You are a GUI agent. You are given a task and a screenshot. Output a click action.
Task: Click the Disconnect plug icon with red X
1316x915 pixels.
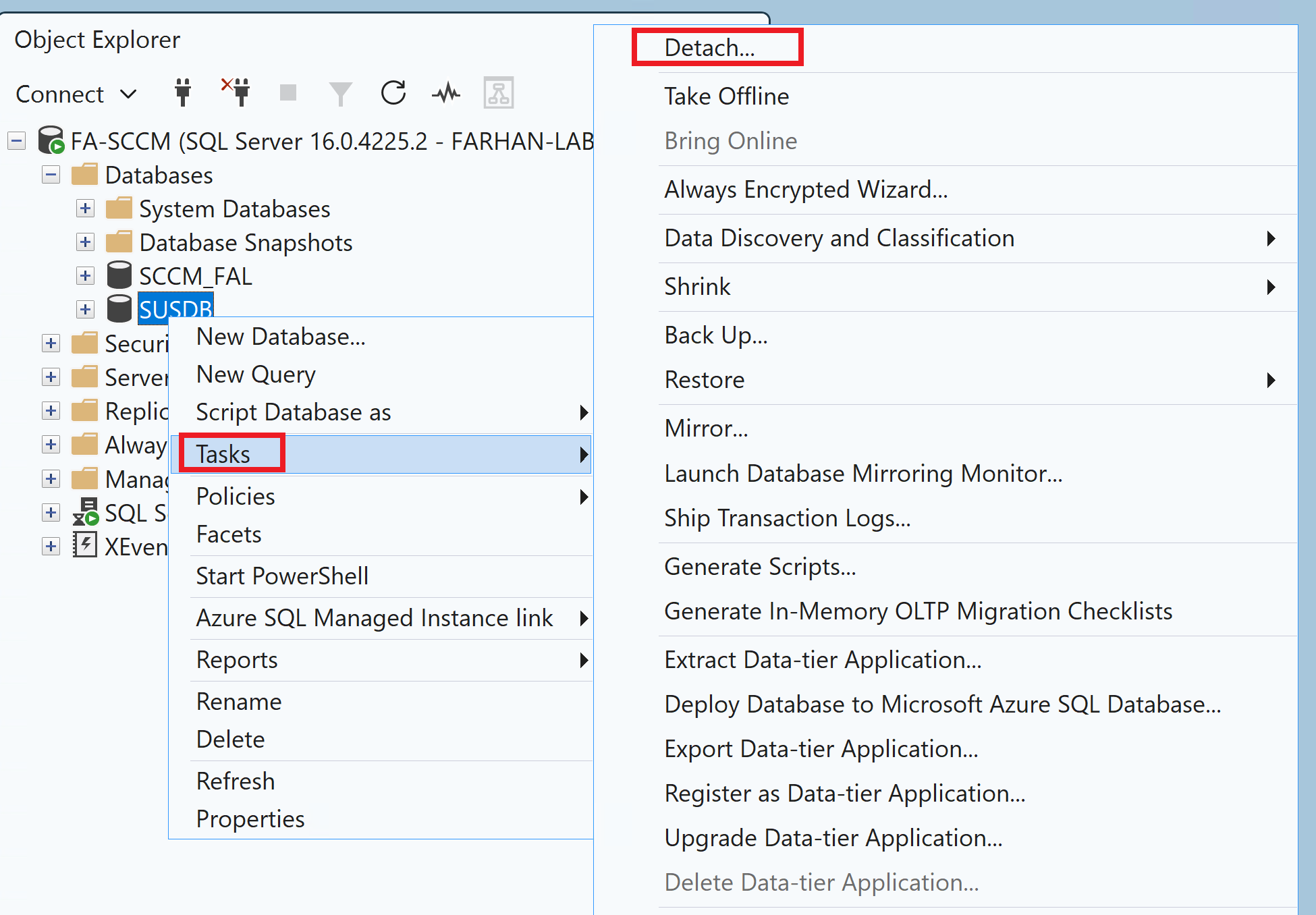(236, 92)
